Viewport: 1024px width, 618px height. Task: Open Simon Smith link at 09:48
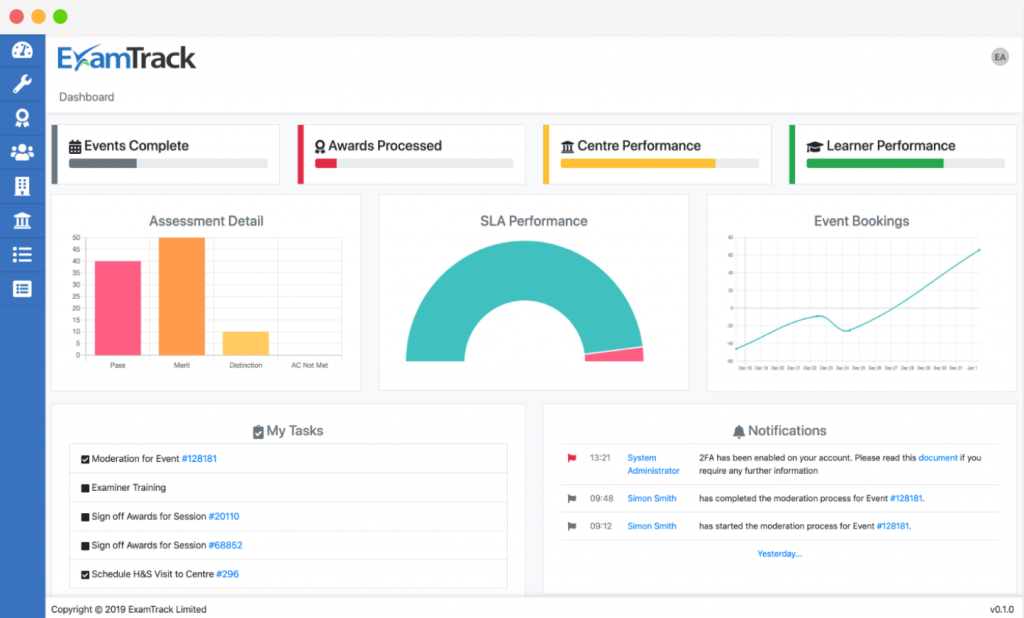coord(652,498)
